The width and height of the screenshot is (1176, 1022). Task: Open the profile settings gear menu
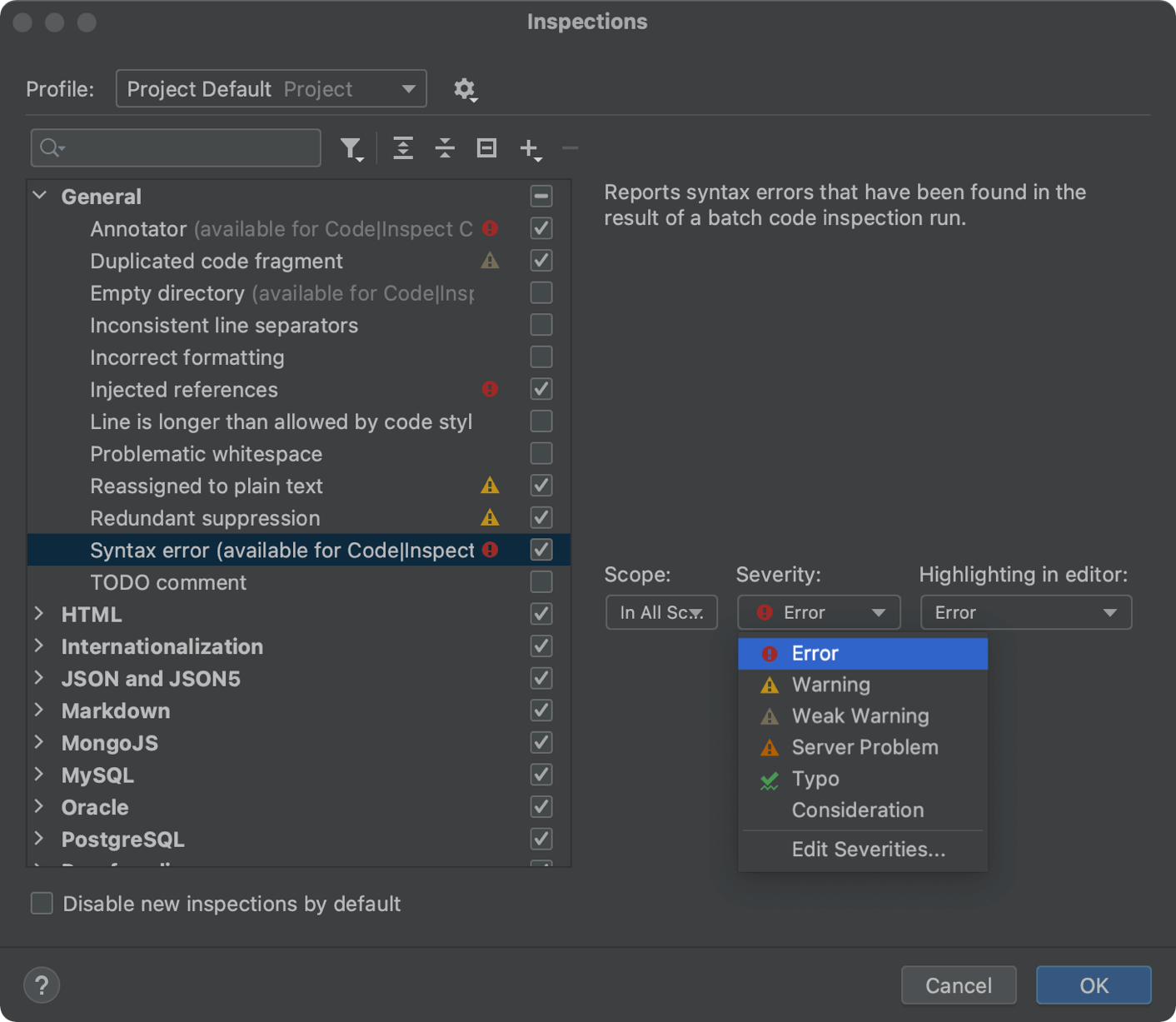click(x=466, y=89)
